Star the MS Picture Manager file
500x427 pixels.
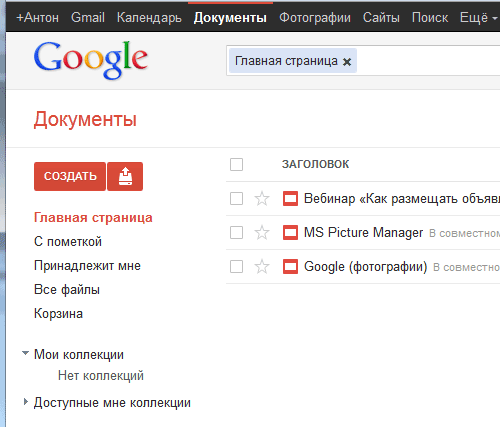[262, 233]
